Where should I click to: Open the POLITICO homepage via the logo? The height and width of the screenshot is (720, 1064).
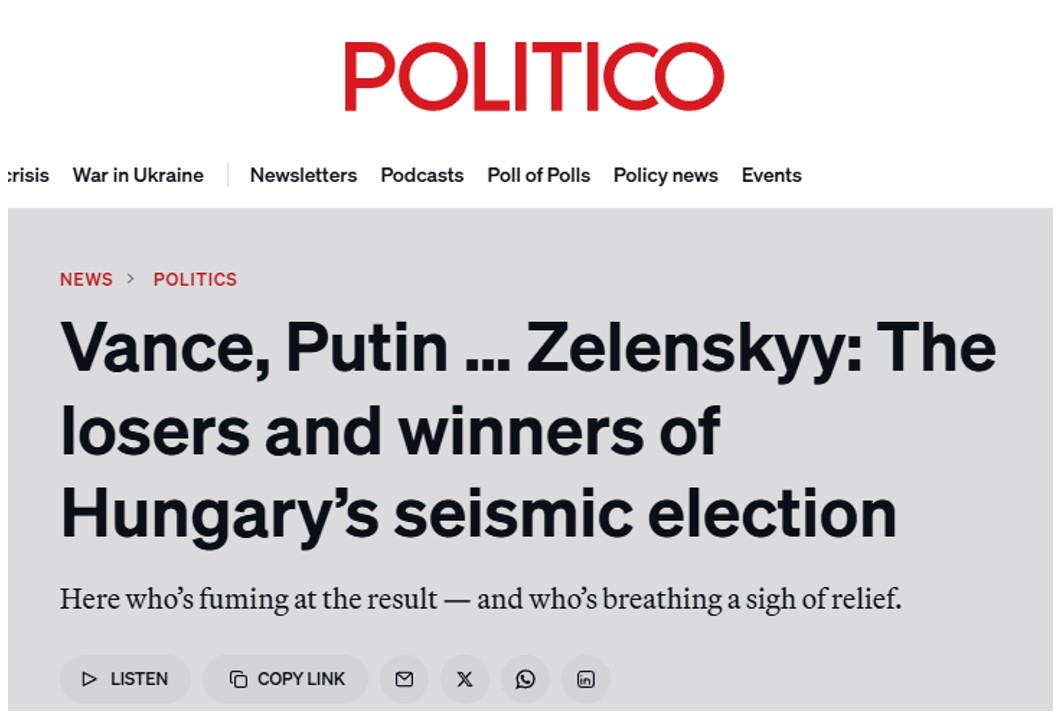(533, 75)
